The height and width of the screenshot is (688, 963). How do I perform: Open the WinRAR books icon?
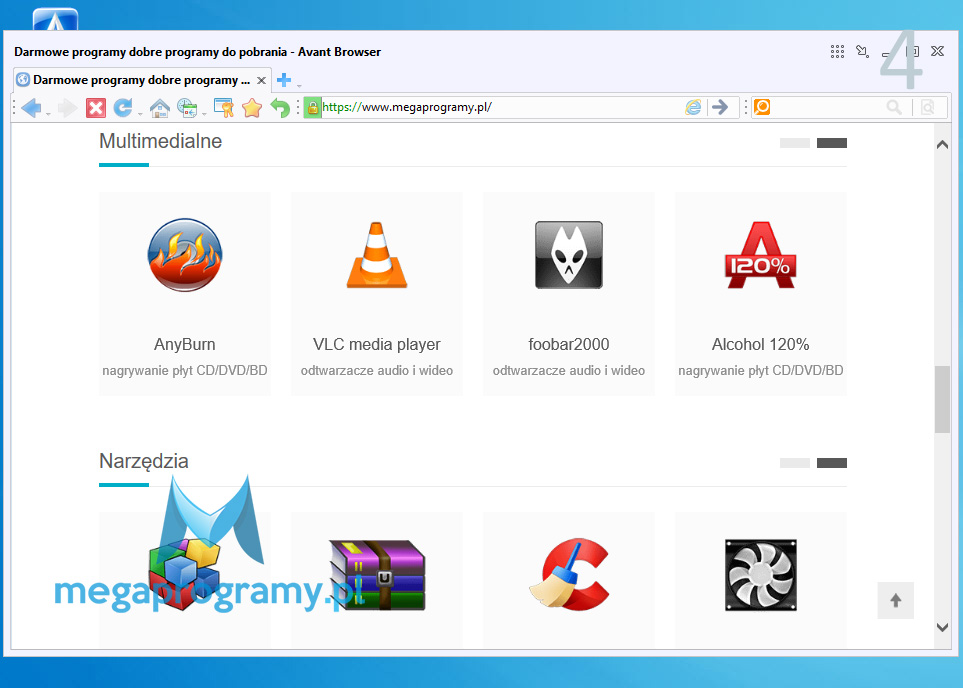[377, 575]
